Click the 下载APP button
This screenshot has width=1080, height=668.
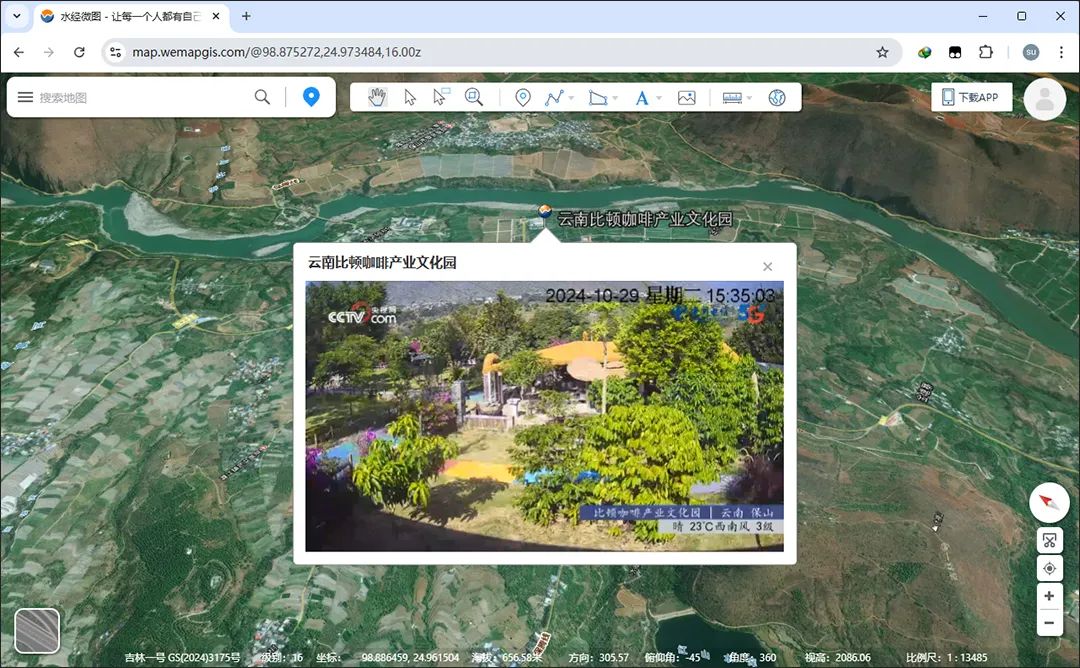(x=971, y=97)
